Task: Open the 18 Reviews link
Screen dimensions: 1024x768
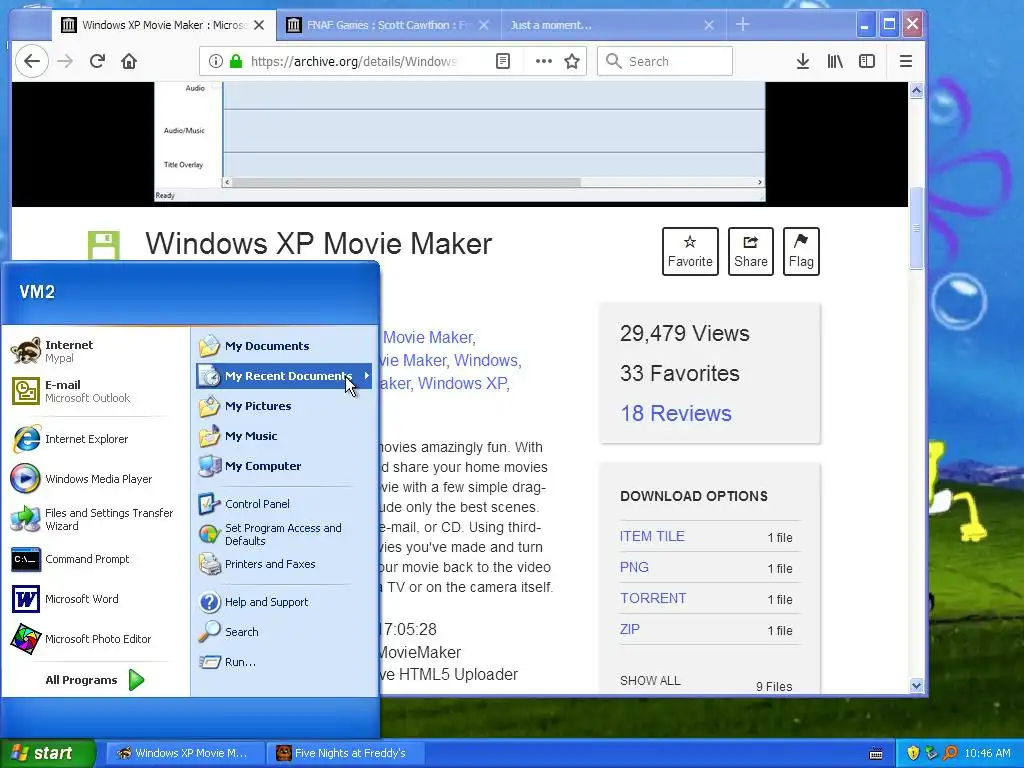Action: pos(676,413)
